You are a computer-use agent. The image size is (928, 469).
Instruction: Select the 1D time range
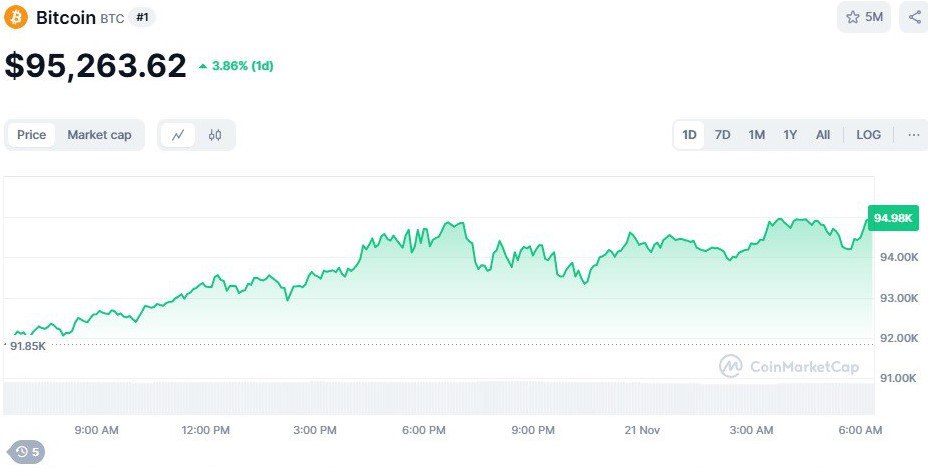690,135
